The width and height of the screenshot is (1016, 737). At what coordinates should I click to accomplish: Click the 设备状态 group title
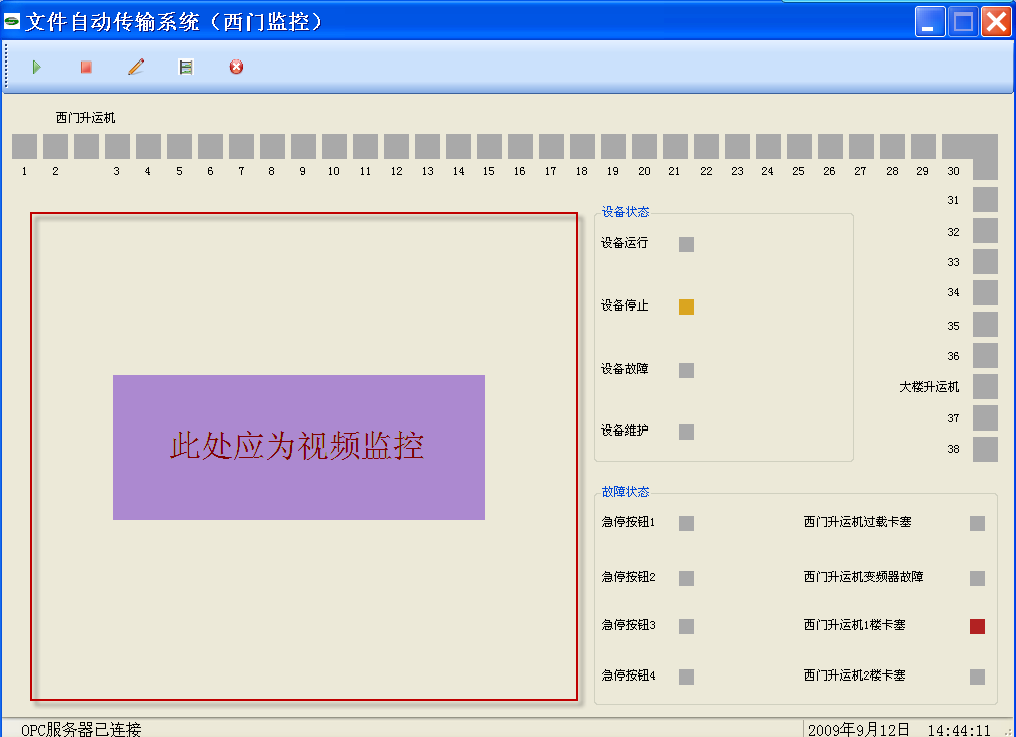coord(625,212)
